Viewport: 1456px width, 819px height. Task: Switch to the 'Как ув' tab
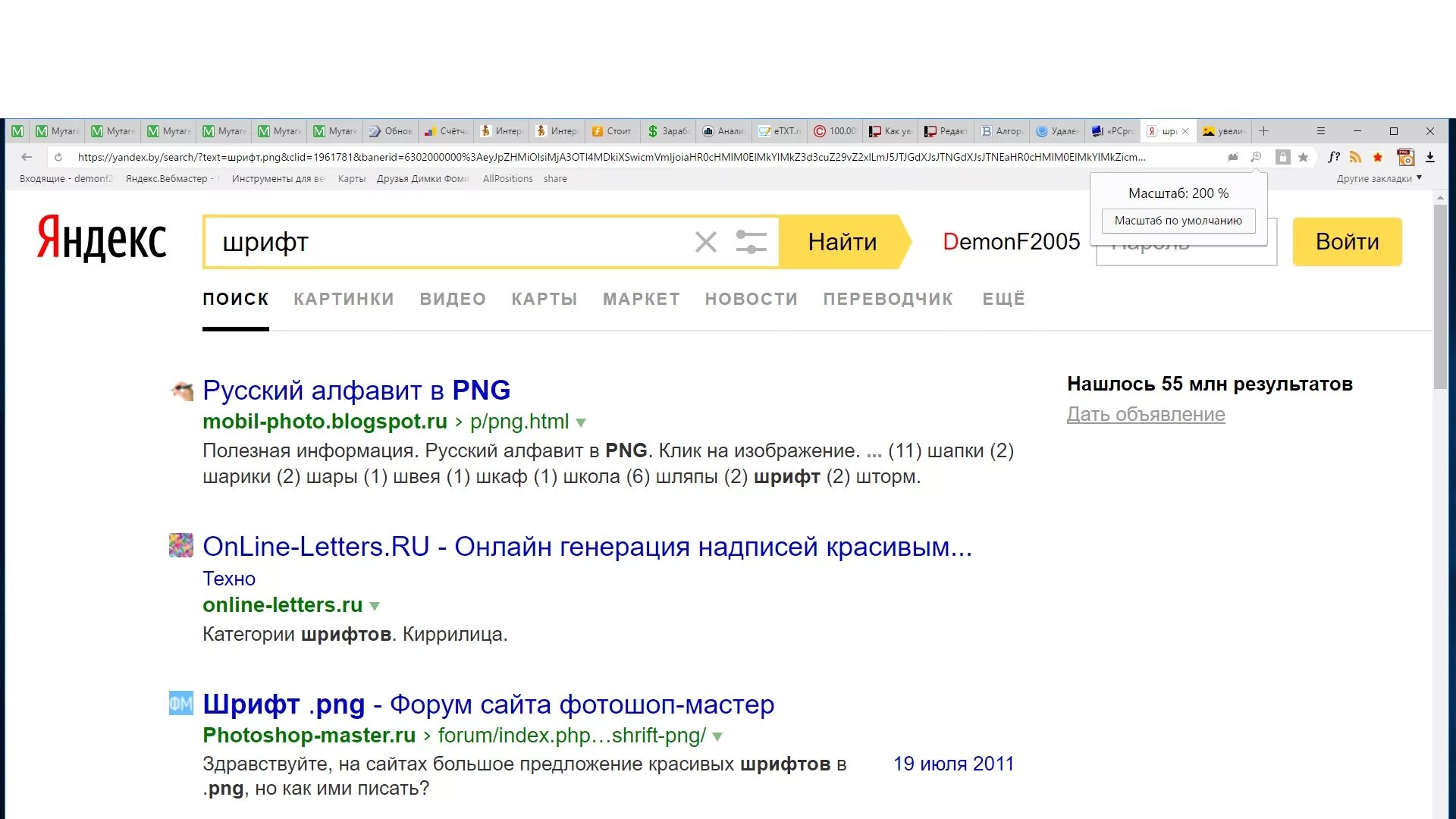[x=890, y=131]
